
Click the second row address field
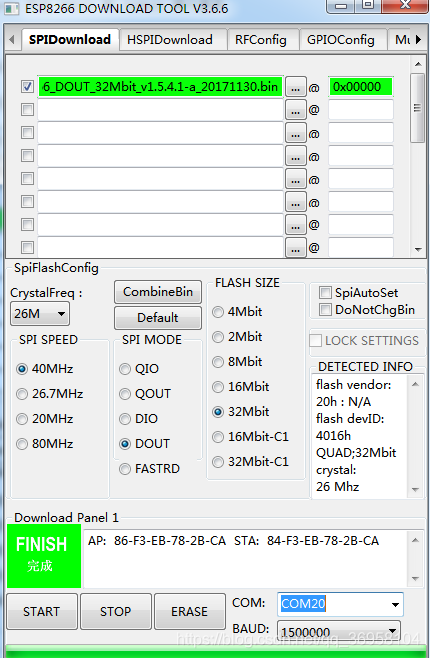pyautogui.click(x=361, y=110)
